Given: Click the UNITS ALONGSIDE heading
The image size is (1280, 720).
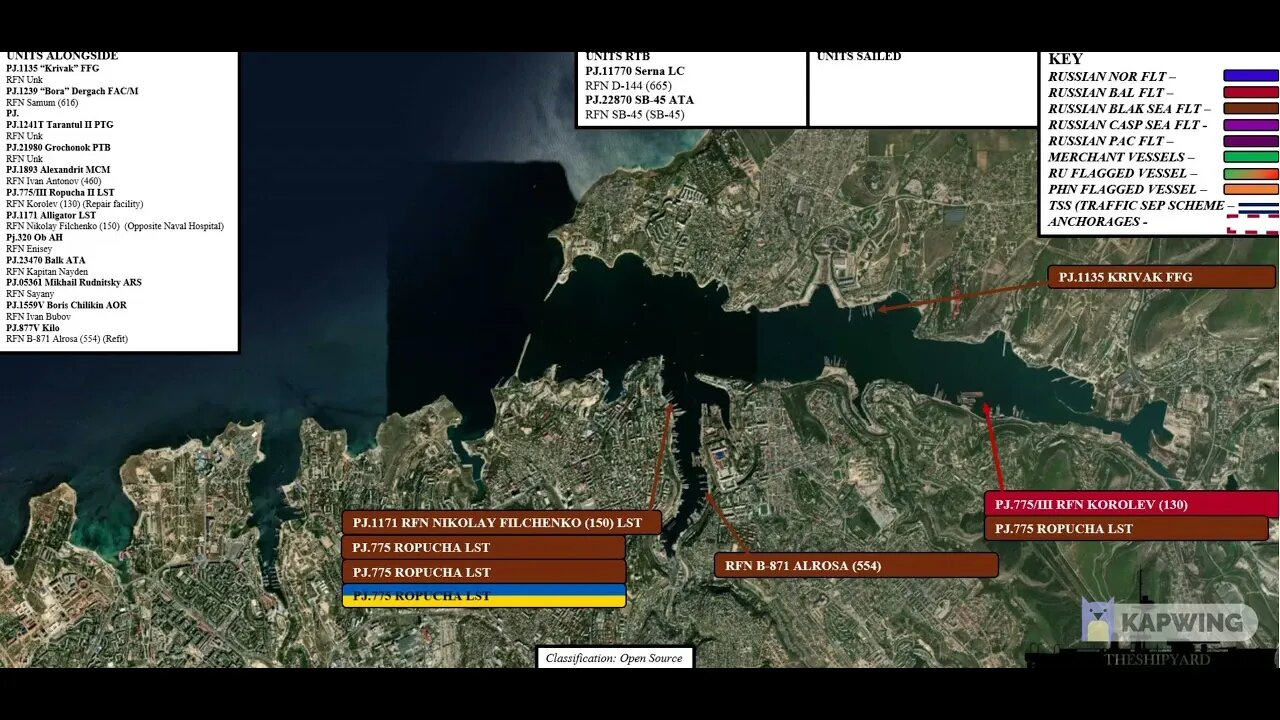Looking at the screenshot, I should tap(62, 56).
